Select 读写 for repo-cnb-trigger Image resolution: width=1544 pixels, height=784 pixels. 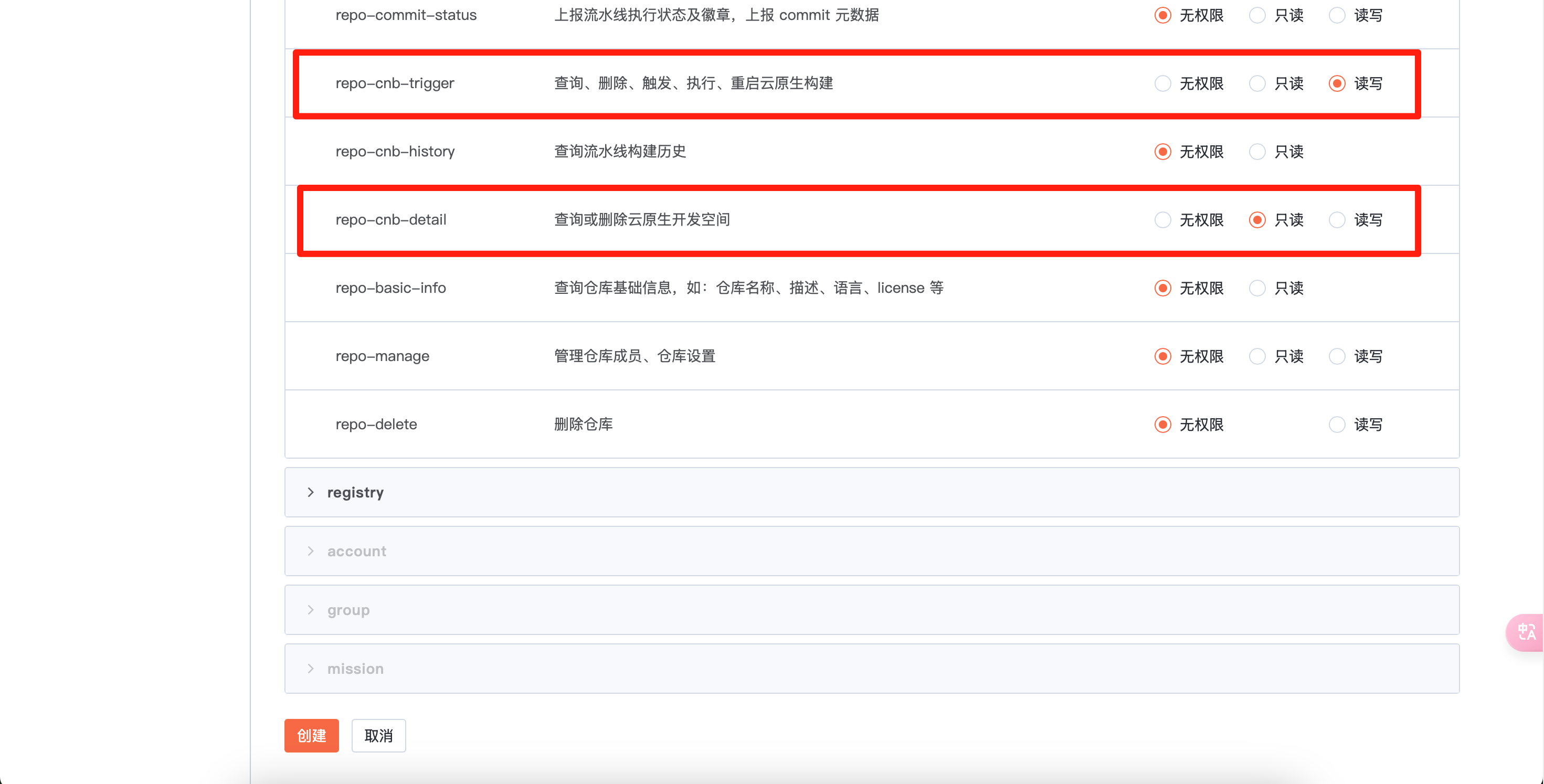pos(1336,83)
